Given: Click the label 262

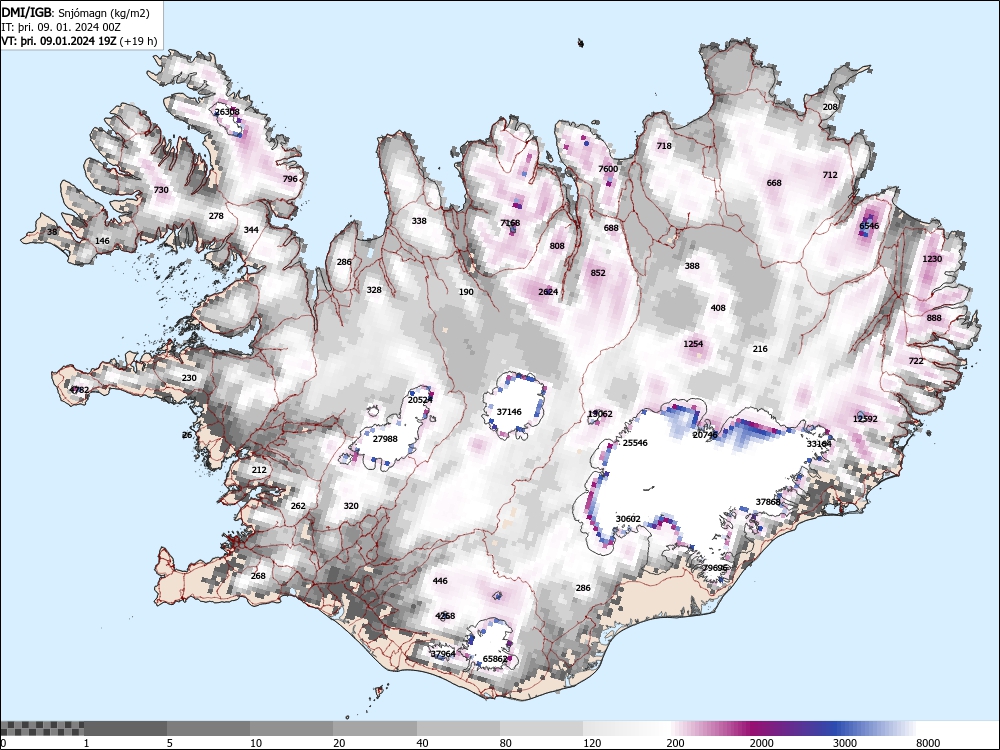Looking at the screenshot, I should pos(298,505).
